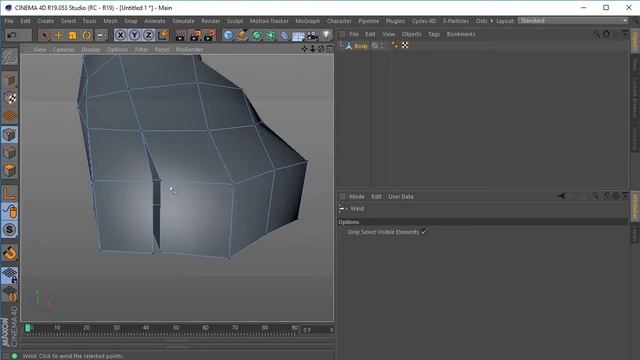
Task: Open Attribute Manager Mode menu
Action: point(357,196)
